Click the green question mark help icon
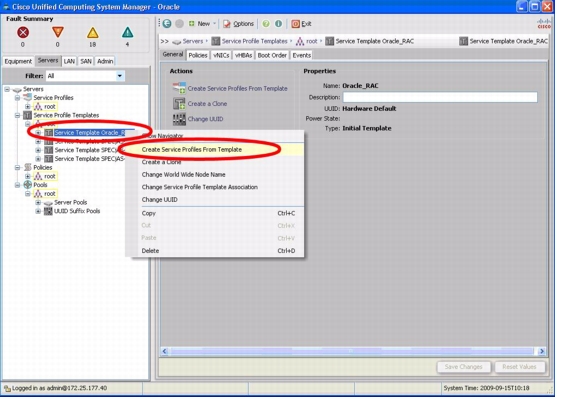Viewport: 573px width, 407px height. point(266,24)
